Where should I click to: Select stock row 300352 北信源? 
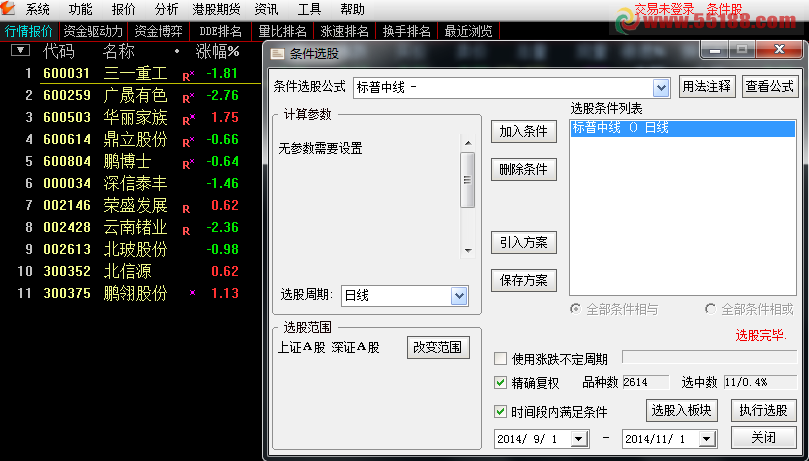[x=132, y=271]
